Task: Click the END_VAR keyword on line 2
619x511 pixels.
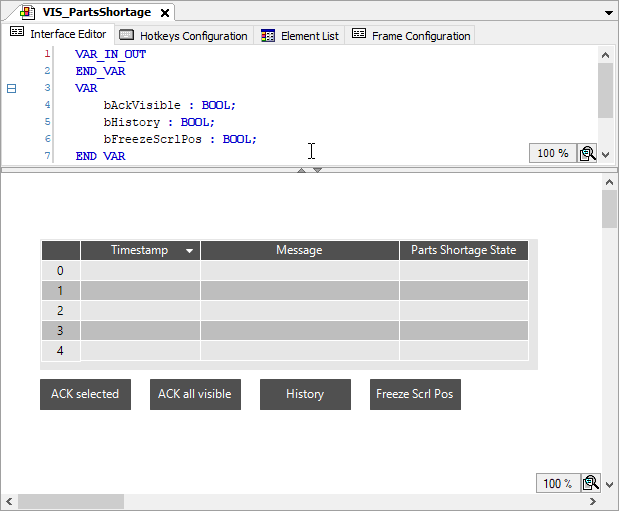Action: coord(100,71)
